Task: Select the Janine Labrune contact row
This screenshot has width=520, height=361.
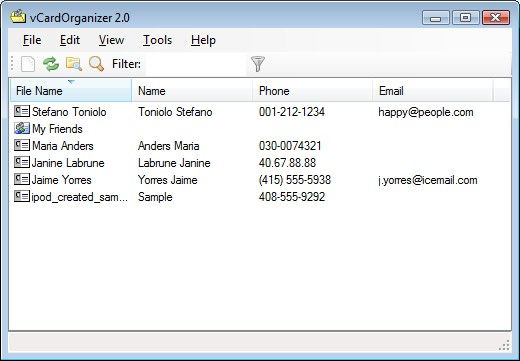Action: [260, 163]
